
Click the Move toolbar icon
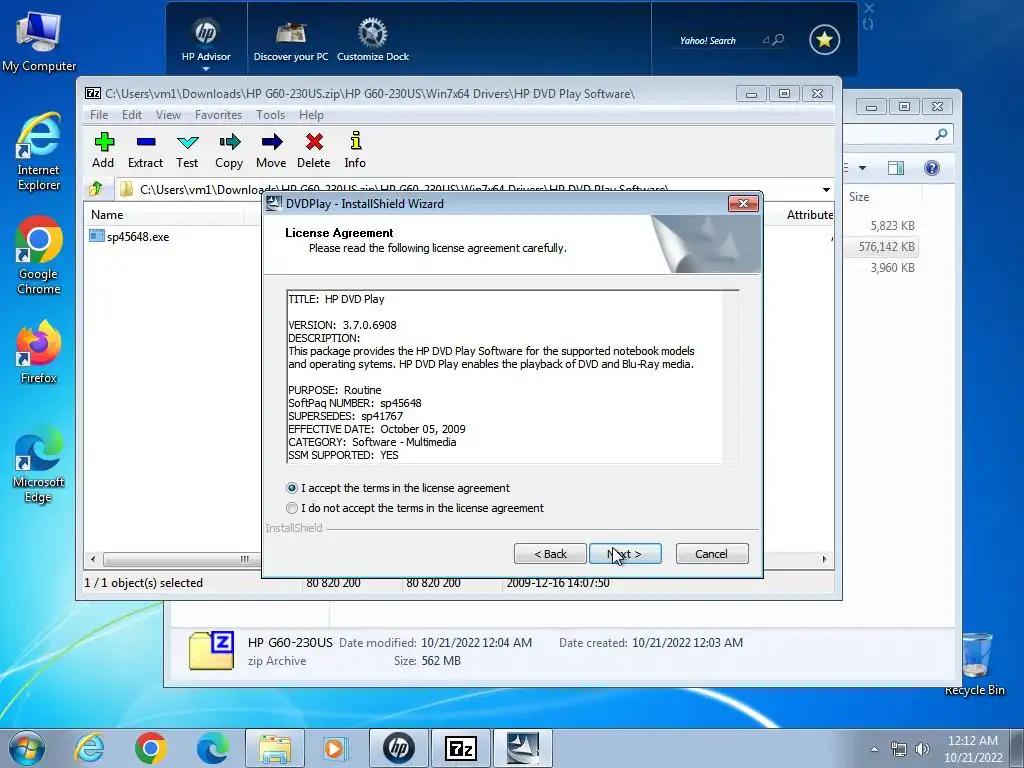[271, 150]
